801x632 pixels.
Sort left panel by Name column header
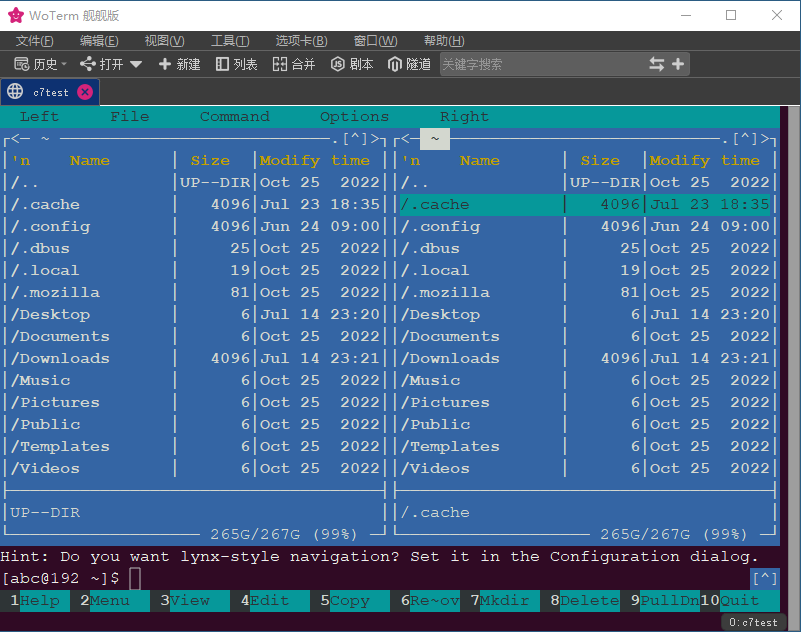click(89, 160)
